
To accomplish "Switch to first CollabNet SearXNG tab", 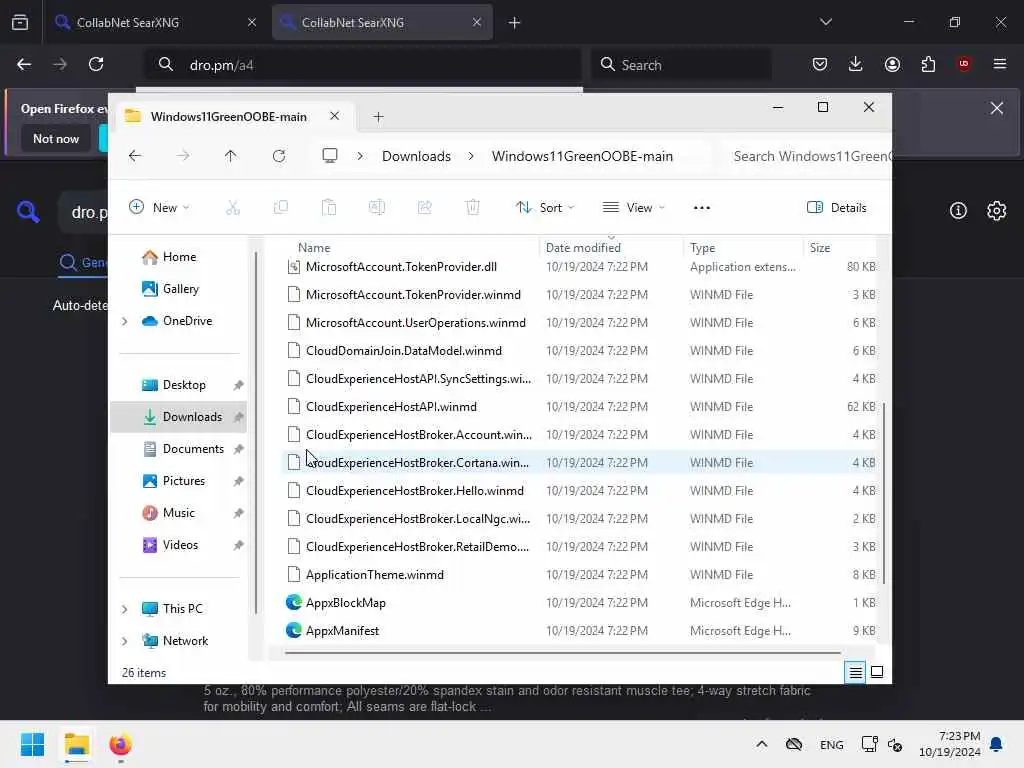I will (155, 23).
